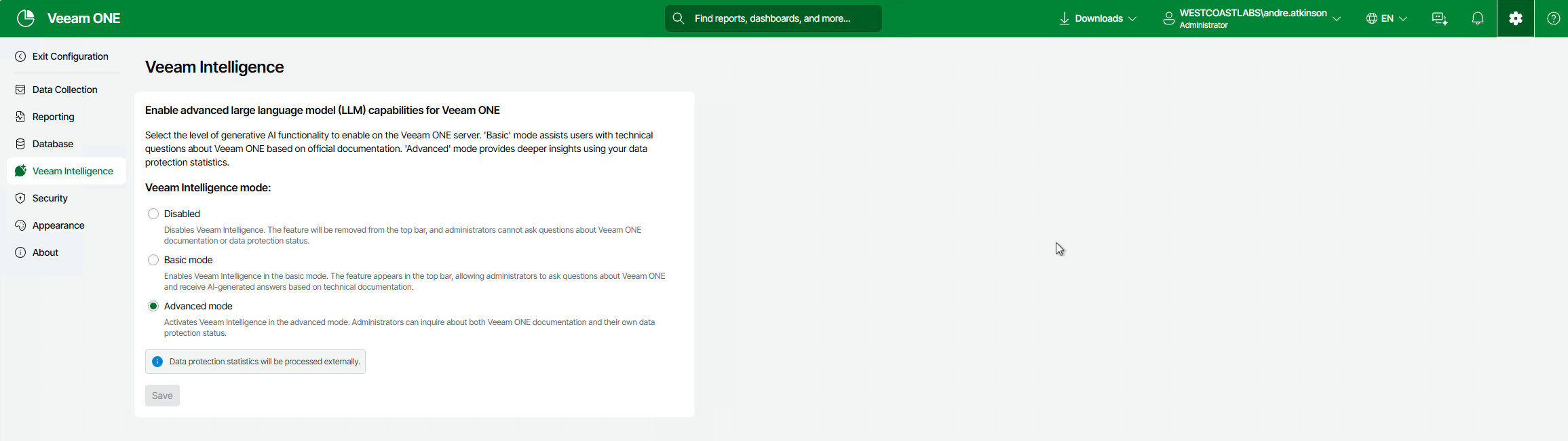
Task: Select the Basic mode radio button
Action: (x=153, y=260)
